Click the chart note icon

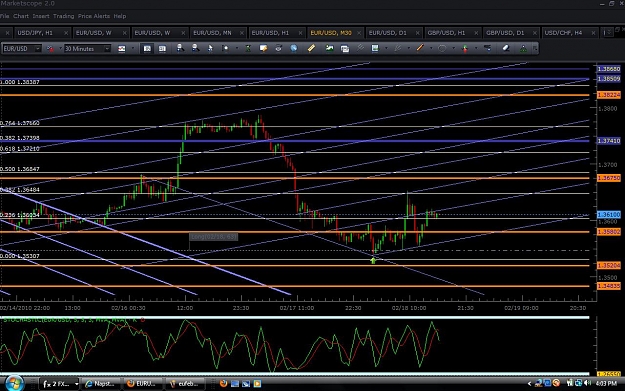pyautogui.click(x=263, y=48)
